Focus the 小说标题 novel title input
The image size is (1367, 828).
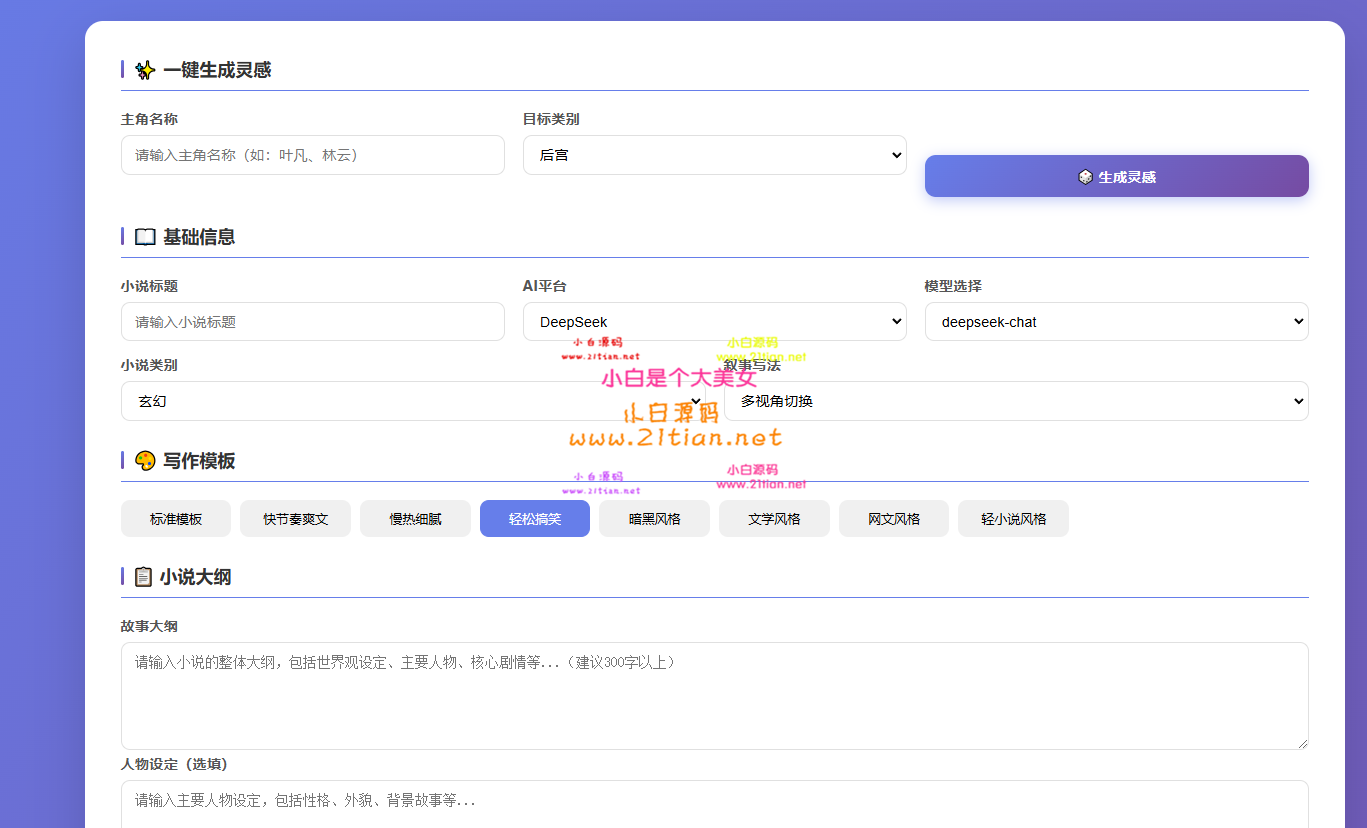tap(313, 322)
